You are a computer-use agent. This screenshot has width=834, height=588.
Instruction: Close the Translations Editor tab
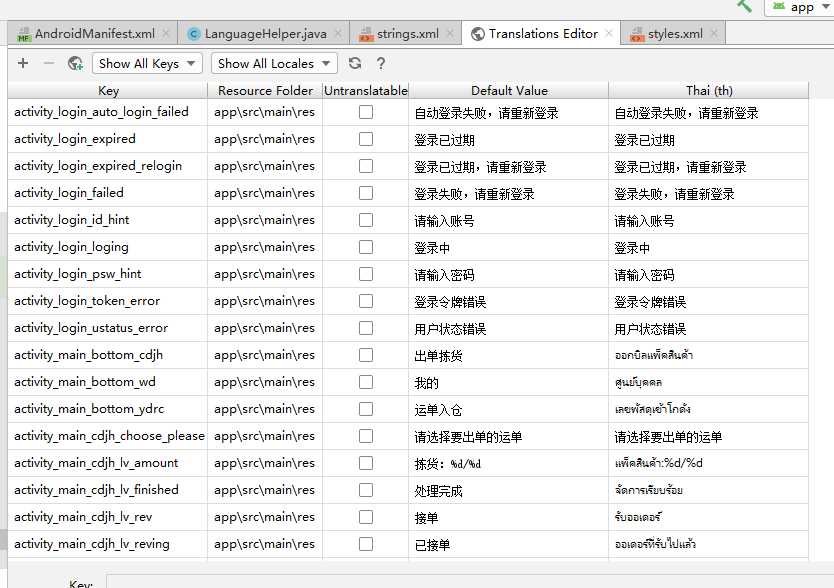(x=609, y=34)
